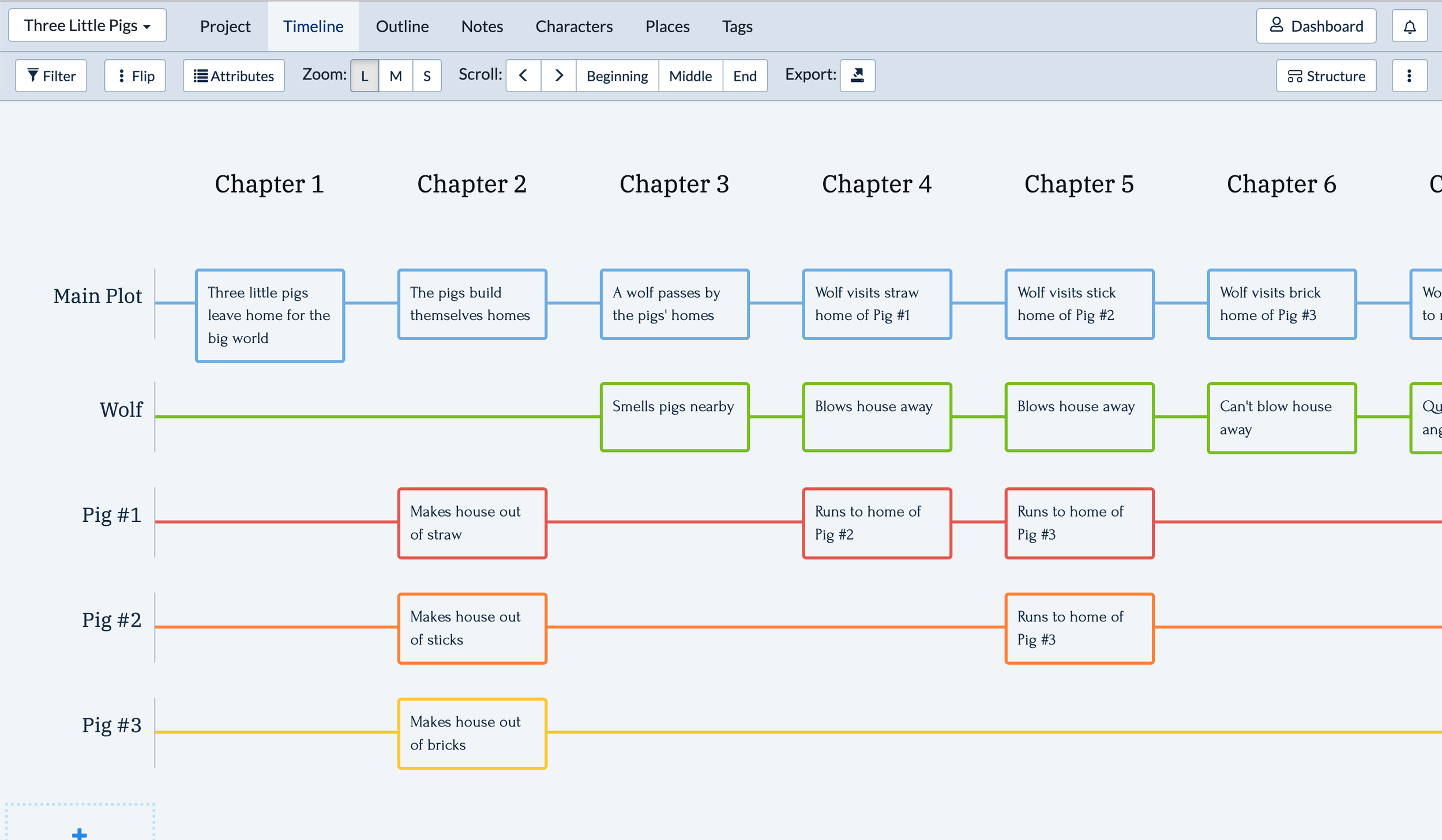
Task: Flip the timeline orientation
Action: (135, 76)
